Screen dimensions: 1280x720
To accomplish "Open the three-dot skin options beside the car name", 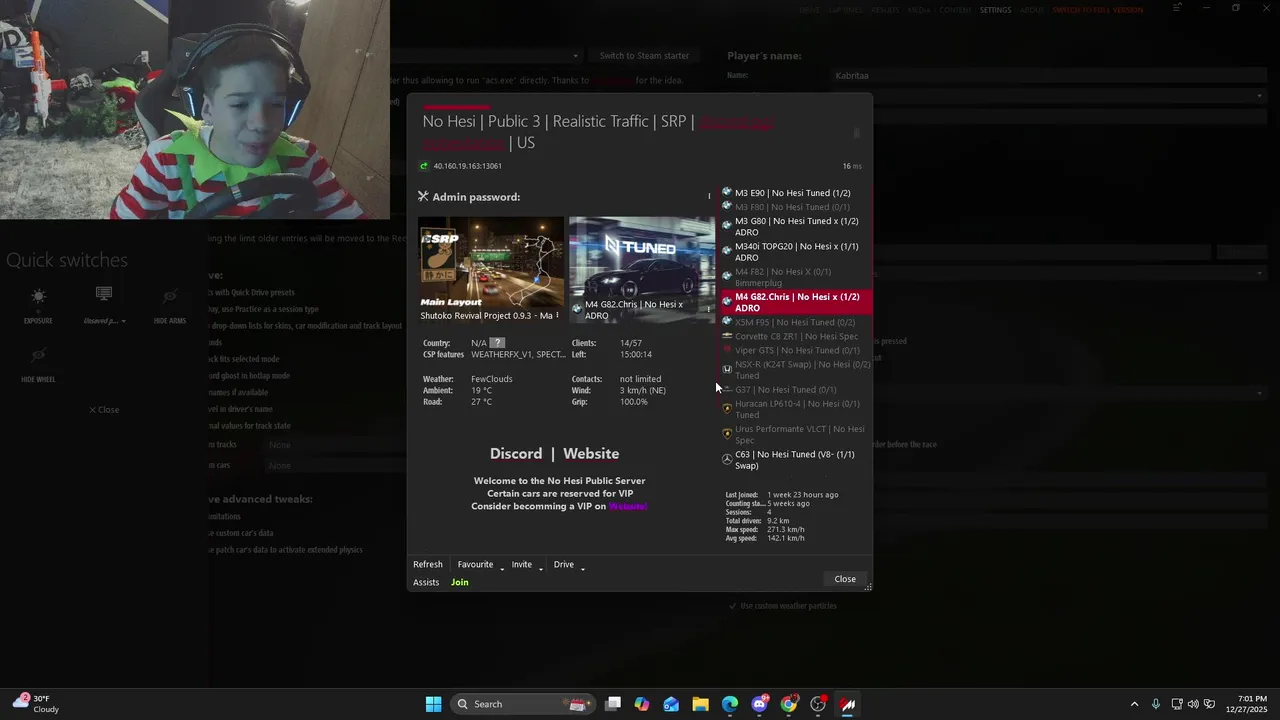I will 709,309.
